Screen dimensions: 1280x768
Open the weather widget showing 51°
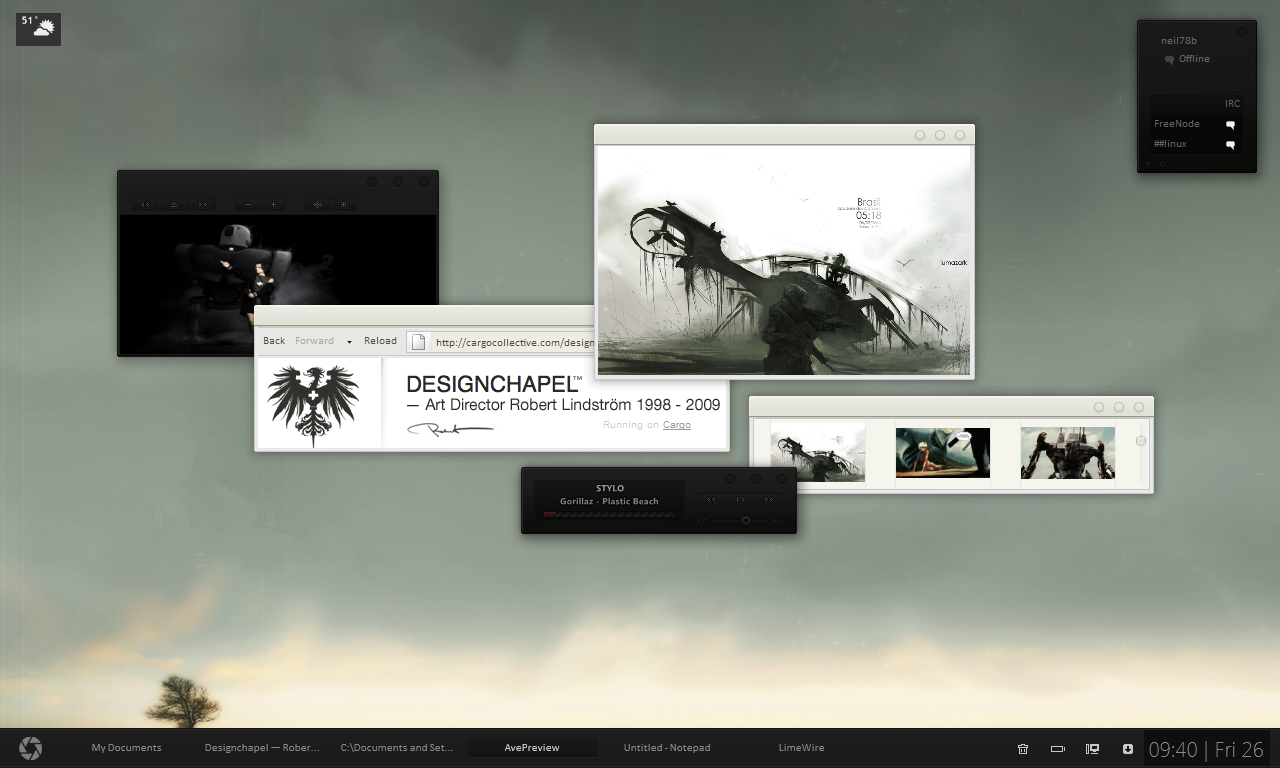pos(38,29)
